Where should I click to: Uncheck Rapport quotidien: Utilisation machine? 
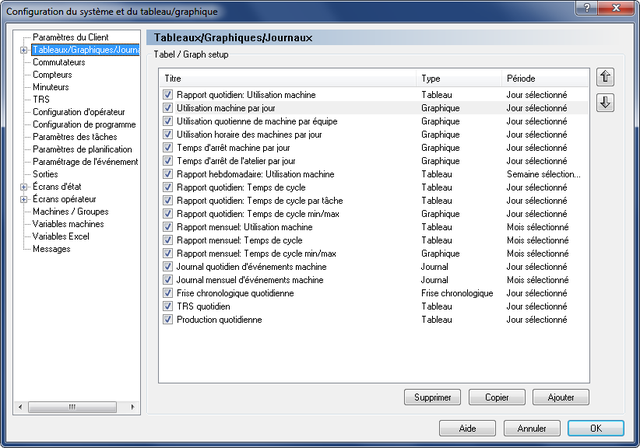tap(167, 95)
